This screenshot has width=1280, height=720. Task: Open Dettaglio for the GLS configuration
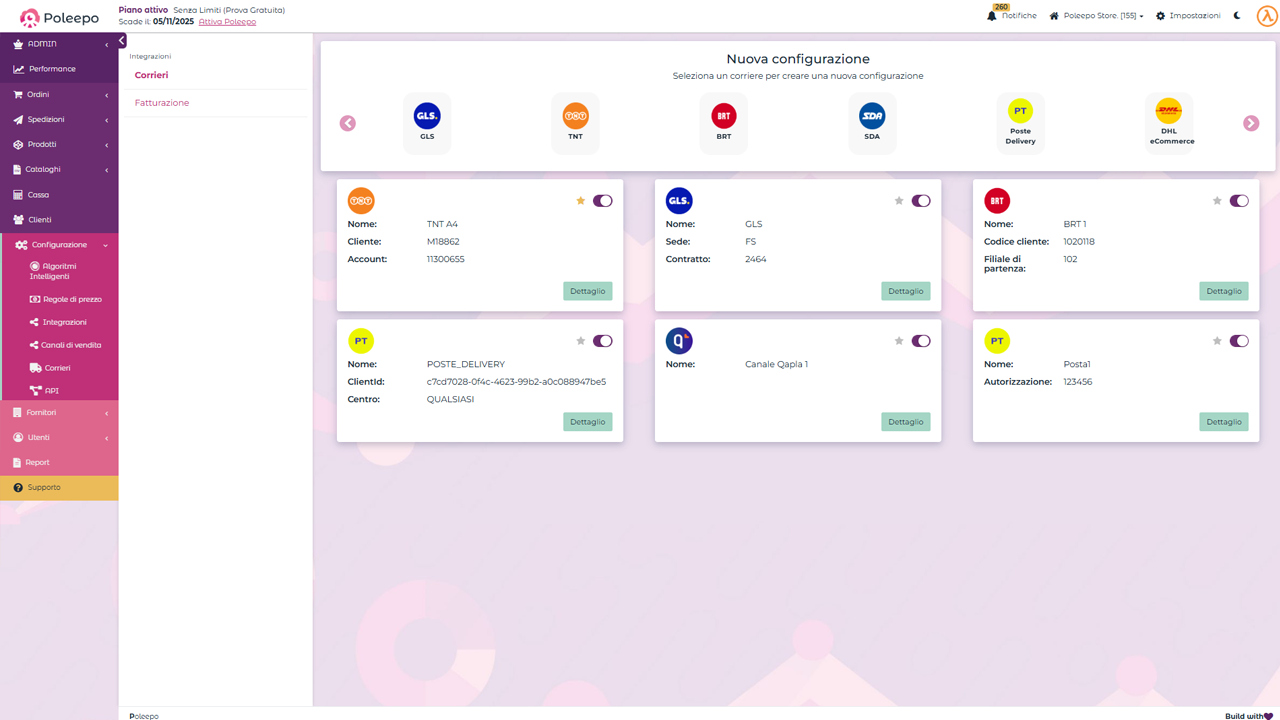click(906, 291)
